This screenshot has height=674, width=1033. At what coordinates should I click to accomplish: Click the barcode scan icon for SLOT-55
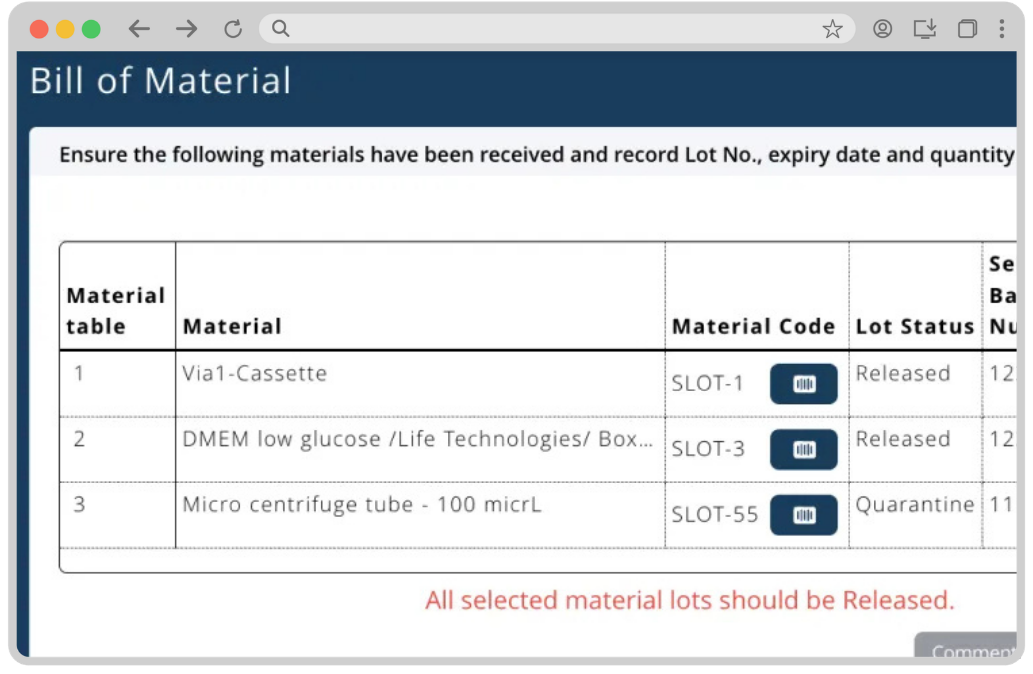click(x=803, y=515)
